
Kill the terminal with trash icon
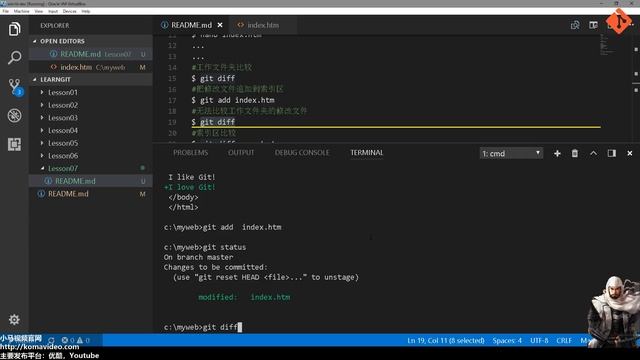(575, 153)
